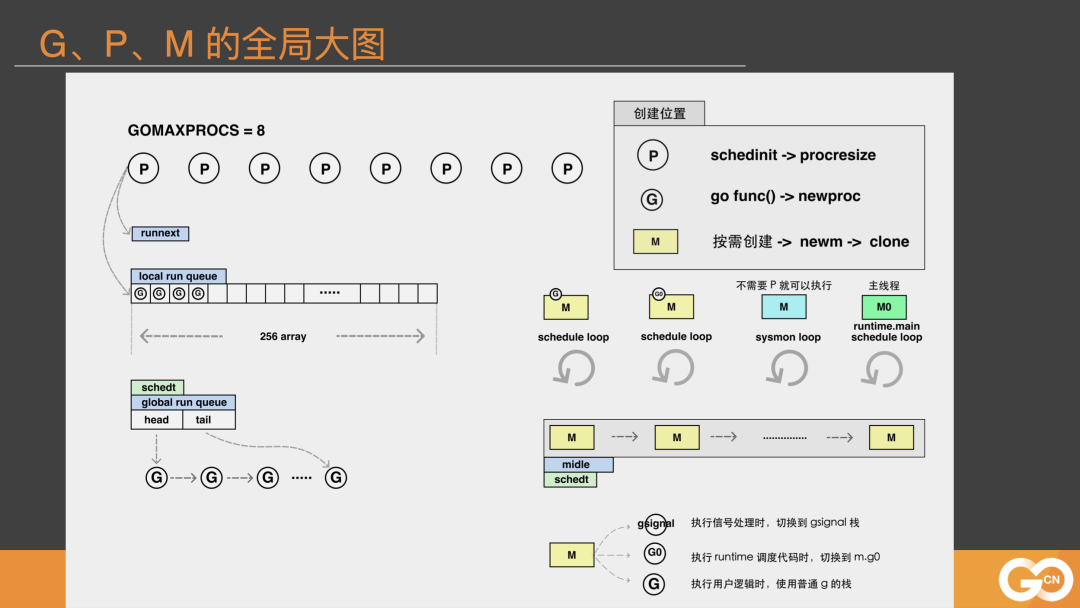1080x608 pixels.
Task: Click the 执行用户逻辑时，使用普通 g 的栈 text
Action: pos(771,584)
